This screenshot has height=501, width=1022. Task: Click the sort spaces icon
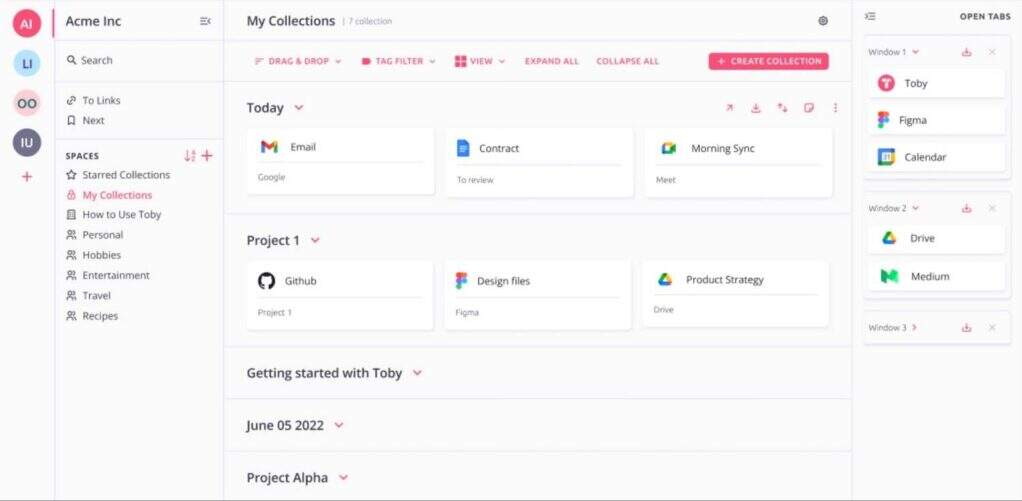click(x=190, y=156)
